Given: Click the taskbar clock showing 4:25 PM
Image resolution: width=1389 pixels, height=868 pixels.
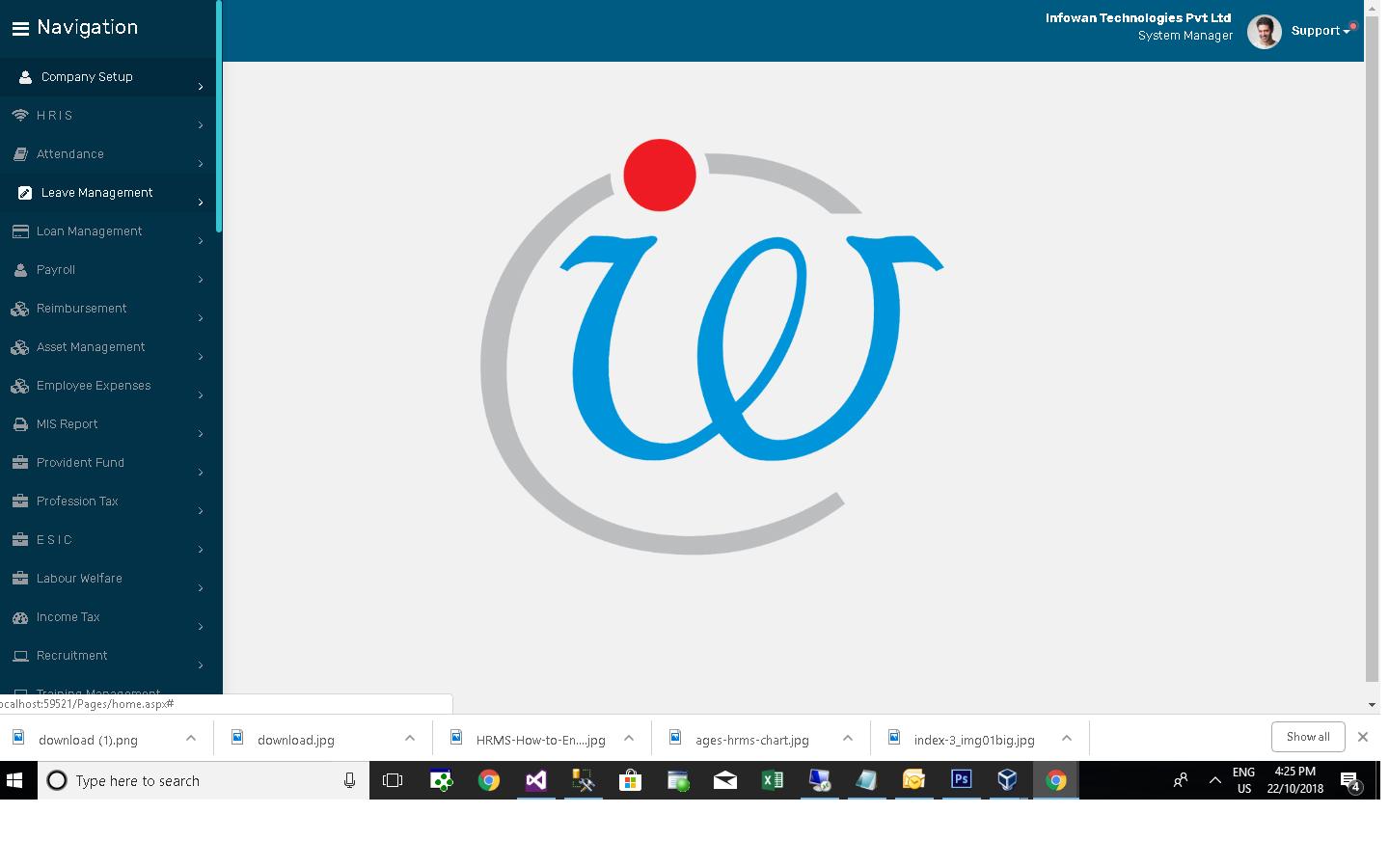Looking at the screenshot, I should coord(1294,780).
